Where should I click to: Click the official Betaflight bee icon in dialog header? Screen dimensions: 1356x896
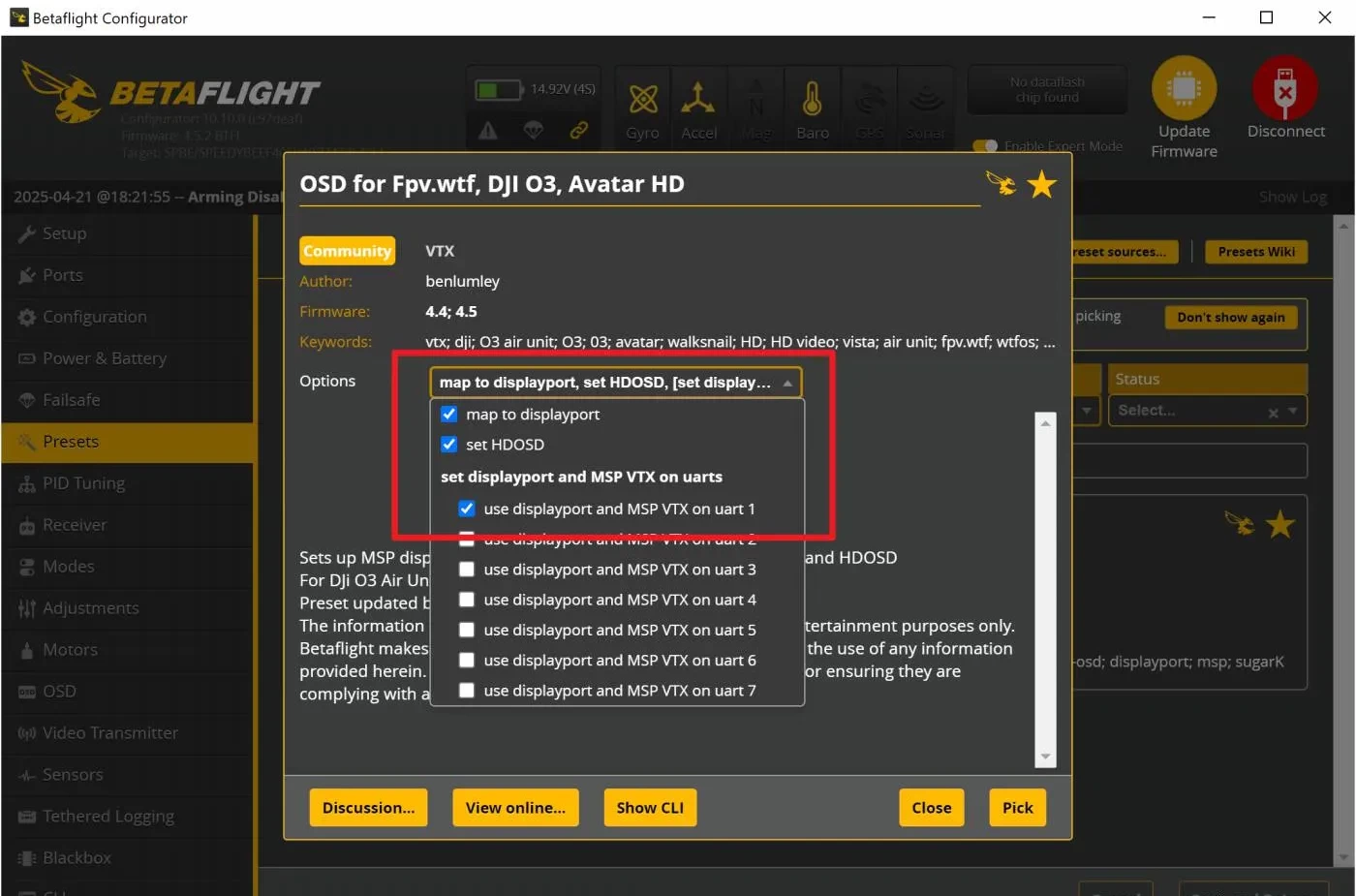pos(1001,182)
